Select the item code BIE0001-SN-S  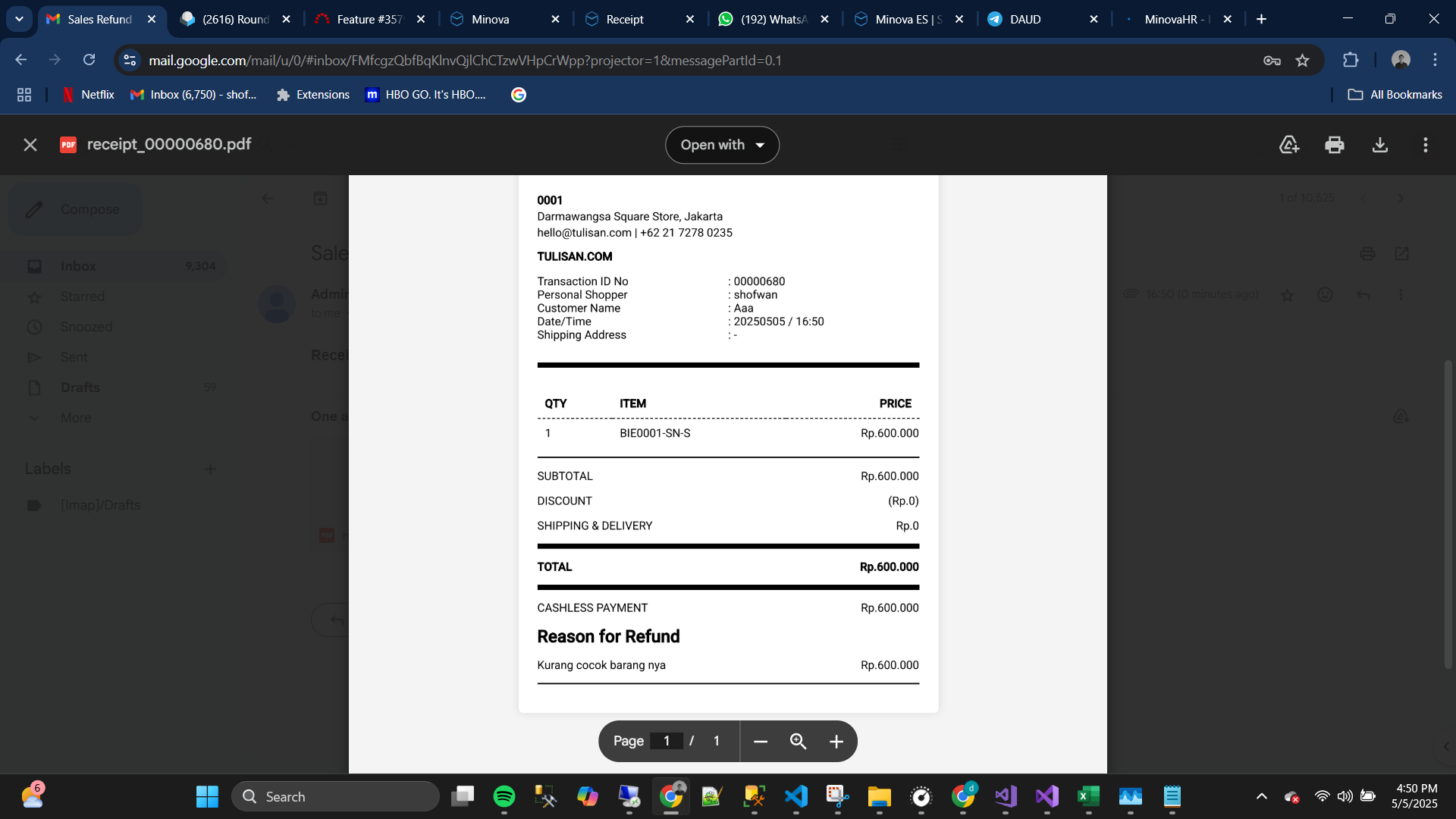tap(655, 434)
